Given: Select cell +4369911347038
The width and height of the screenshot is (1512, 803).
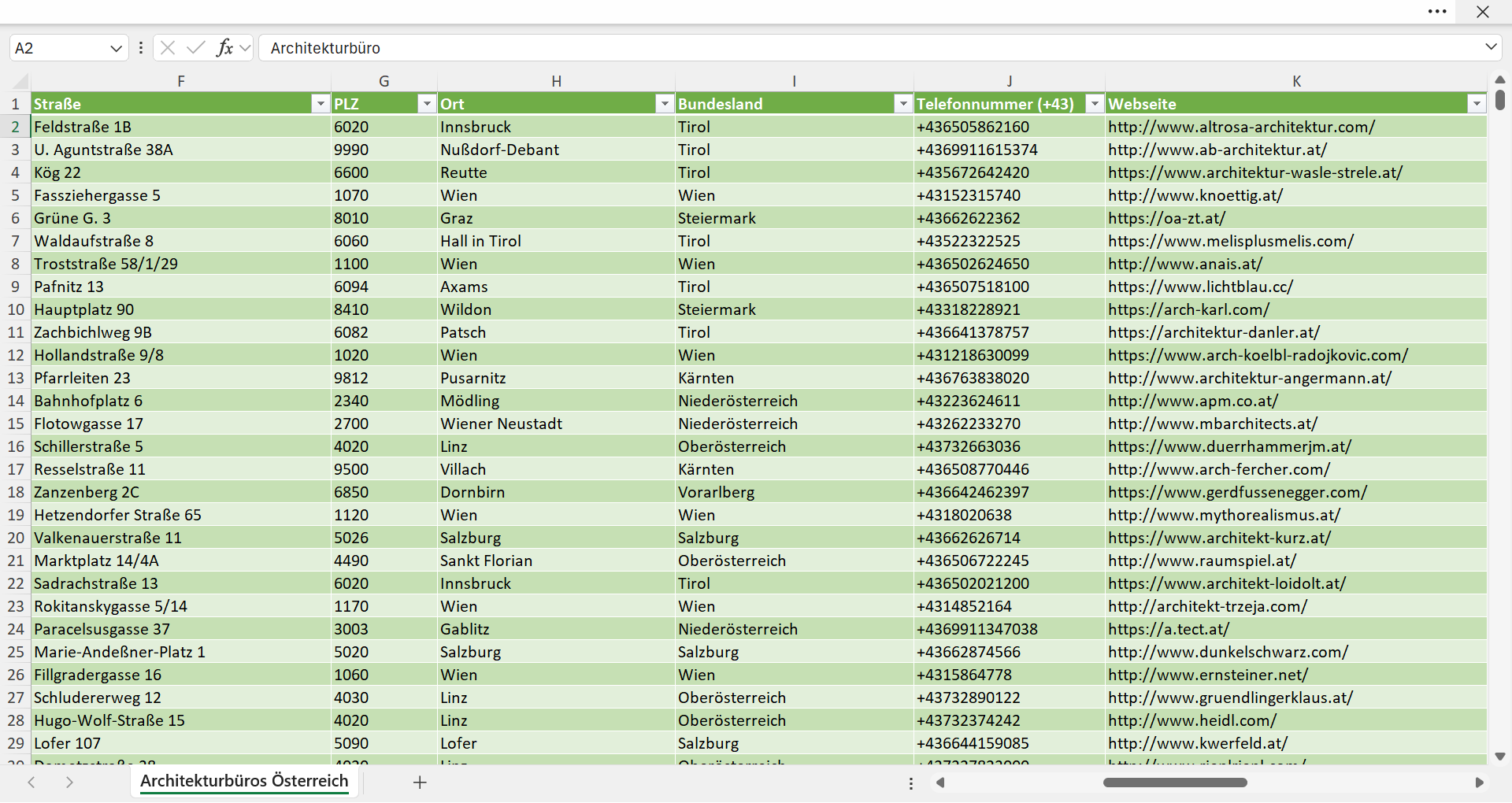Looking at the screenshot, I should (1010, 629).
